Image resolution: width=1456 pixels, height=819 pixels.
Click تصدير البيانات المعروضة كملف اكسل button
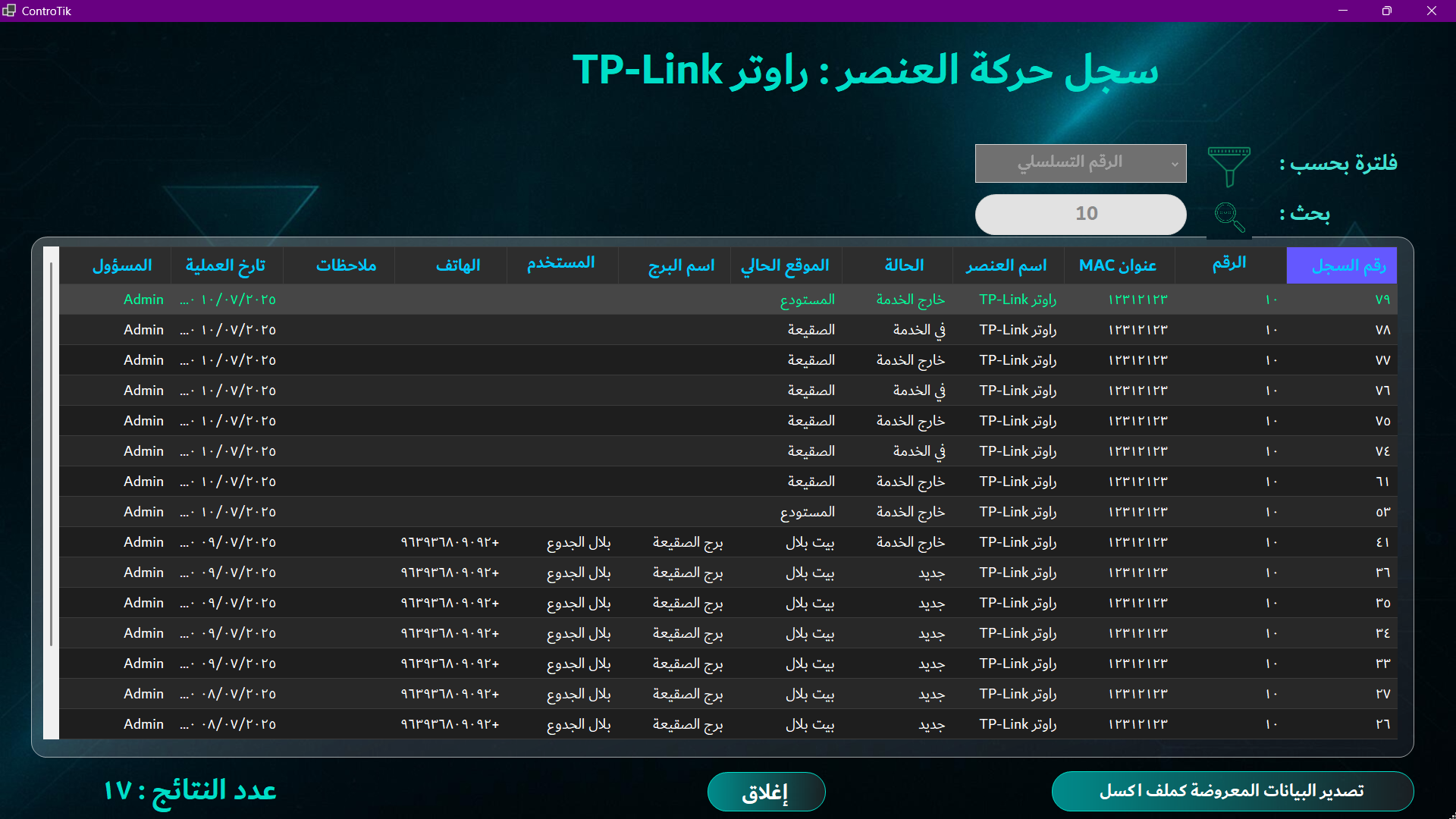pos(1232,792)
